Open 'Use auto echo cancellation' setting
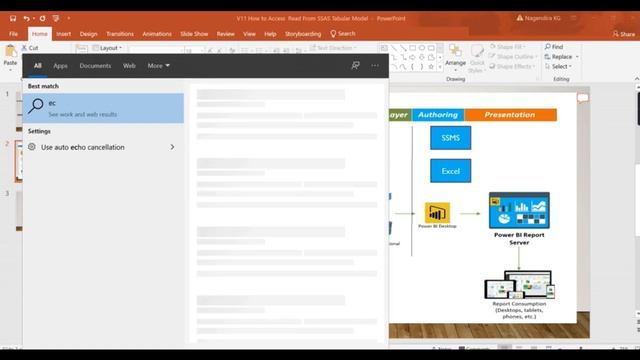 pos(103,147)
